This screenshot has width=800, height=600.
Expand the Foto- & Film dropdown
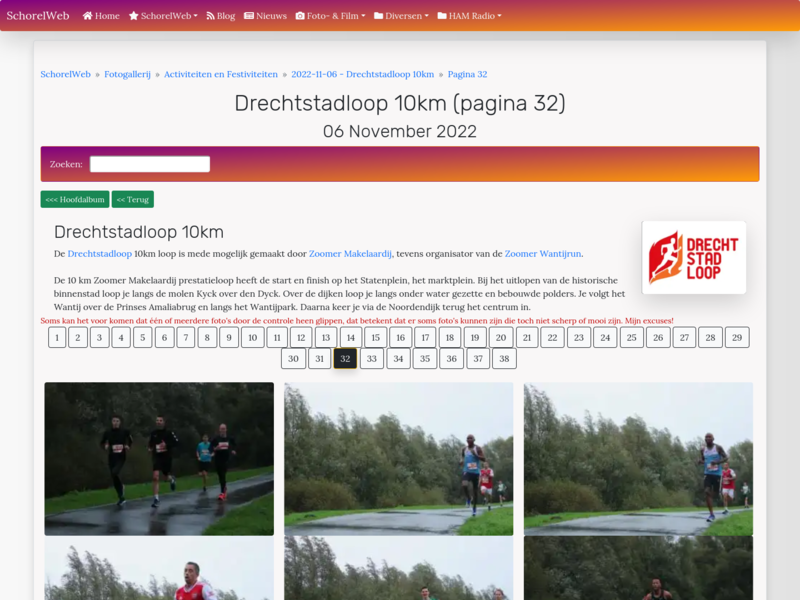point(331,16)
